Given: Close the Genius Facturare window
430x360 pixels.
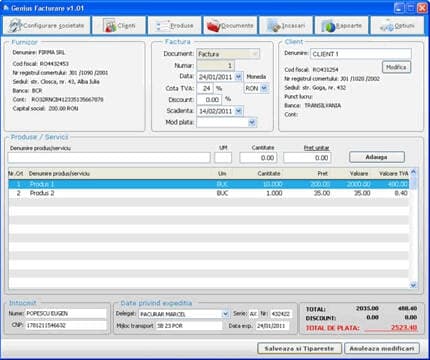Looking at the screenshot, I should coord(422,8).
